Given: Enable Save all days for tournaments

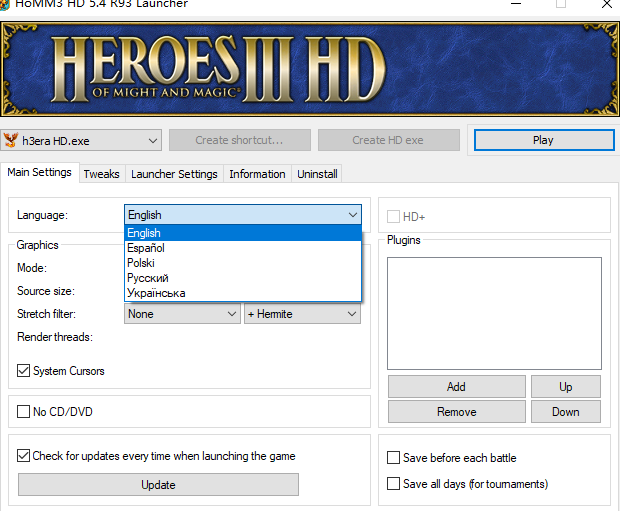Looking at the screenshot, I should 393,483.
